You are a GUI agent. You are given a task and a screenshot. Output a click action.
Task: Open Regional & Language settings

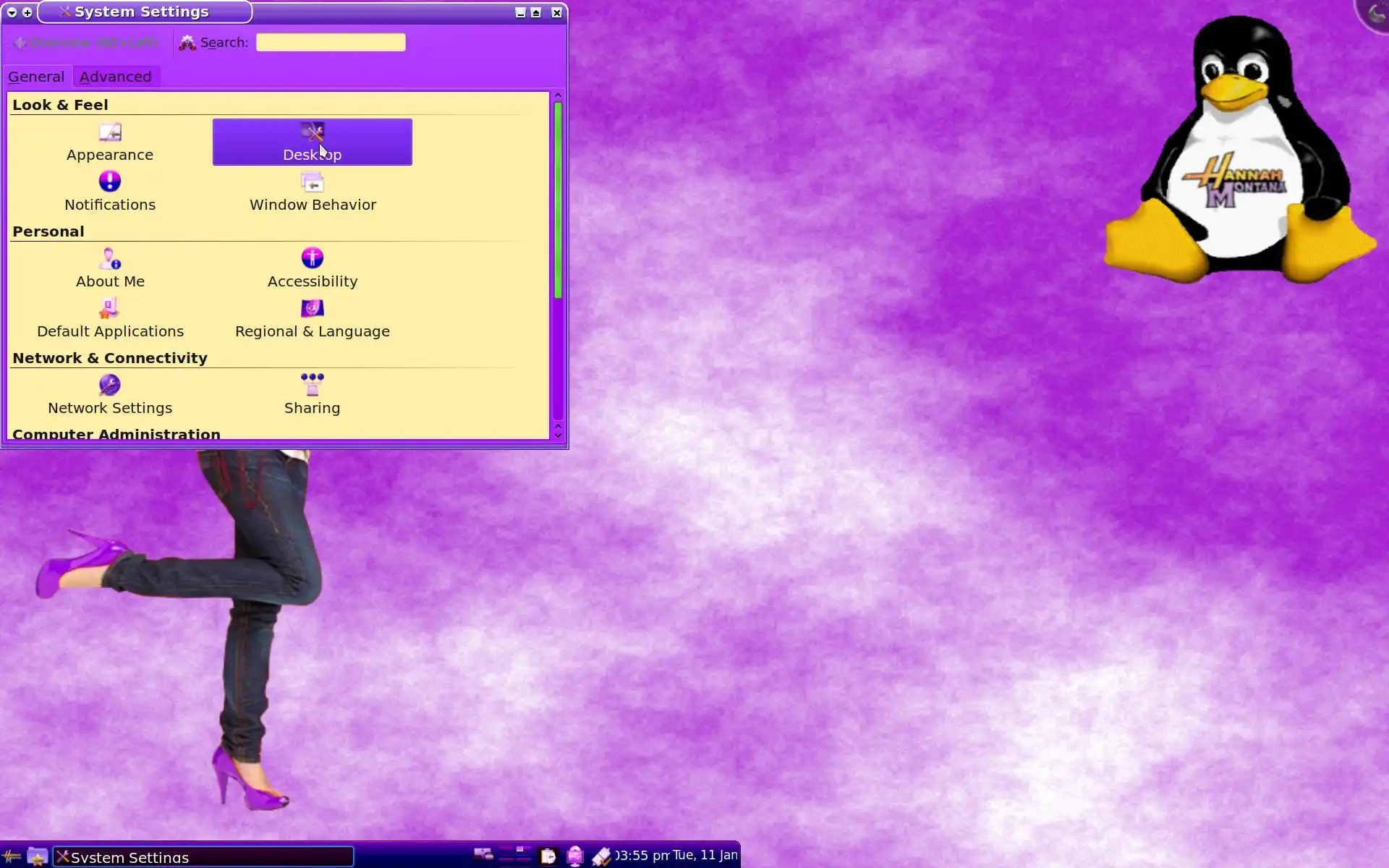pyautogui.click(x=313, y=318)
